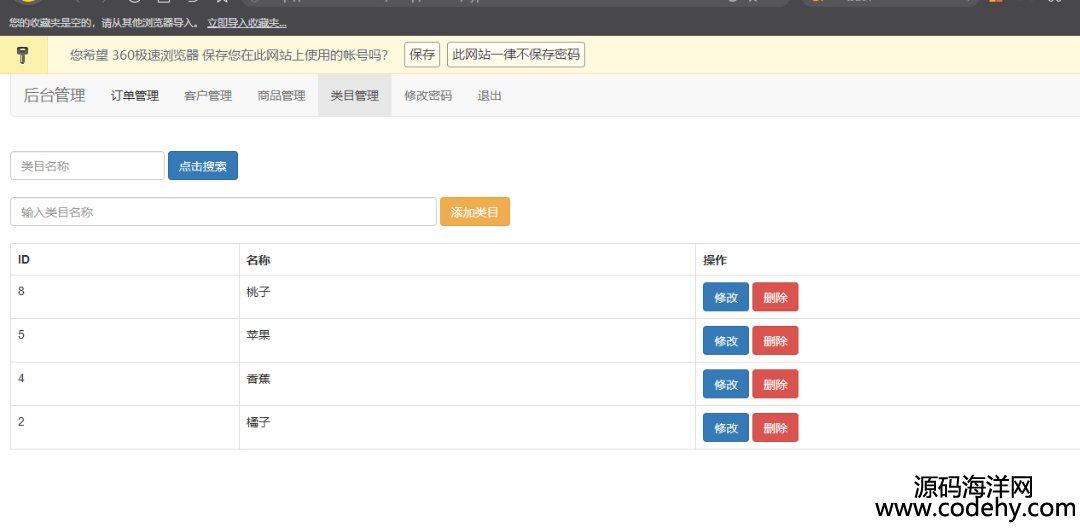Select the 类目管理 navigation tab

(x=354, y=96)
